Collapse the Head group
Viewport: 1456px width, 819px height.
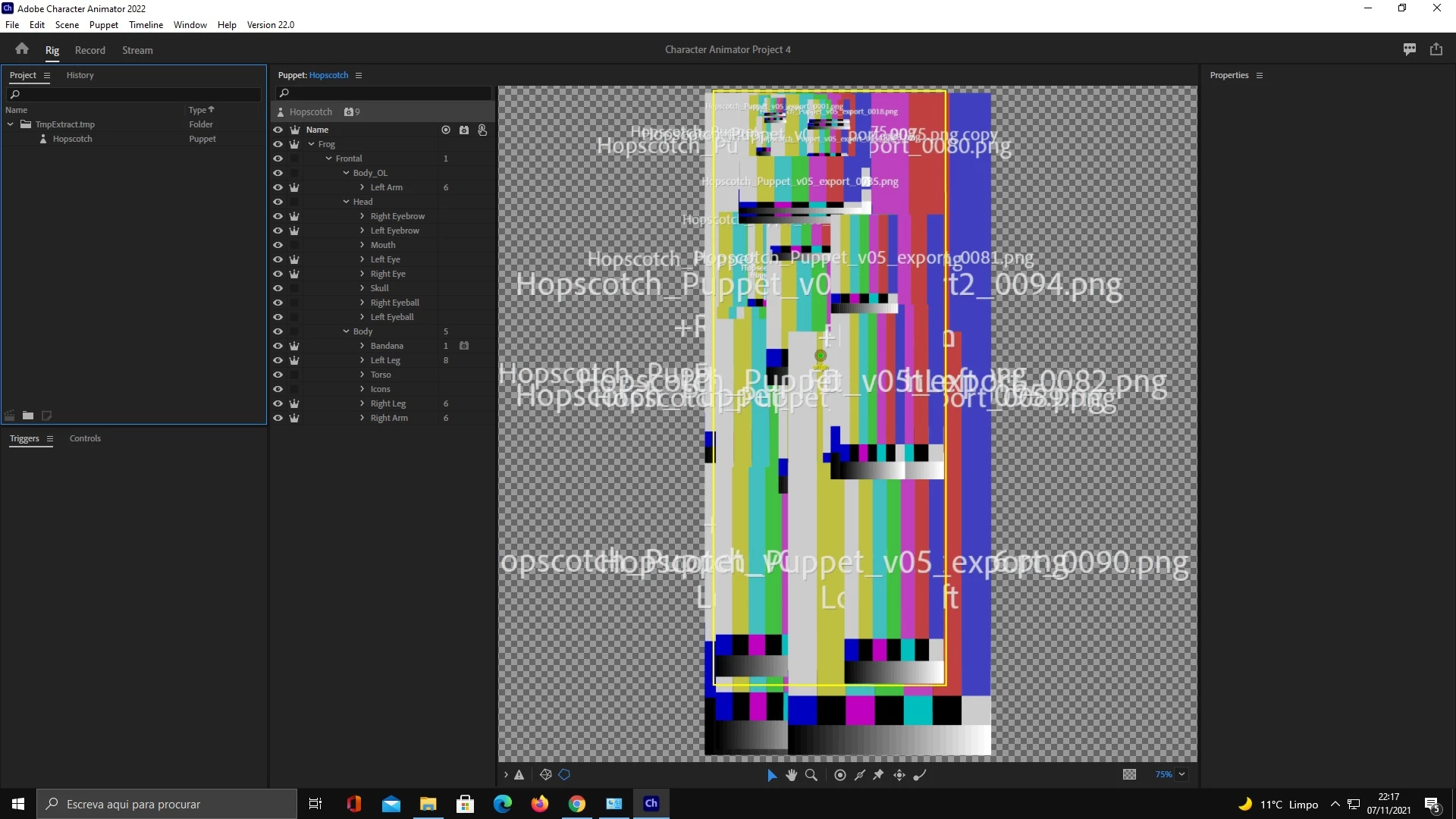pyautogui.click(x=346, y=202)
